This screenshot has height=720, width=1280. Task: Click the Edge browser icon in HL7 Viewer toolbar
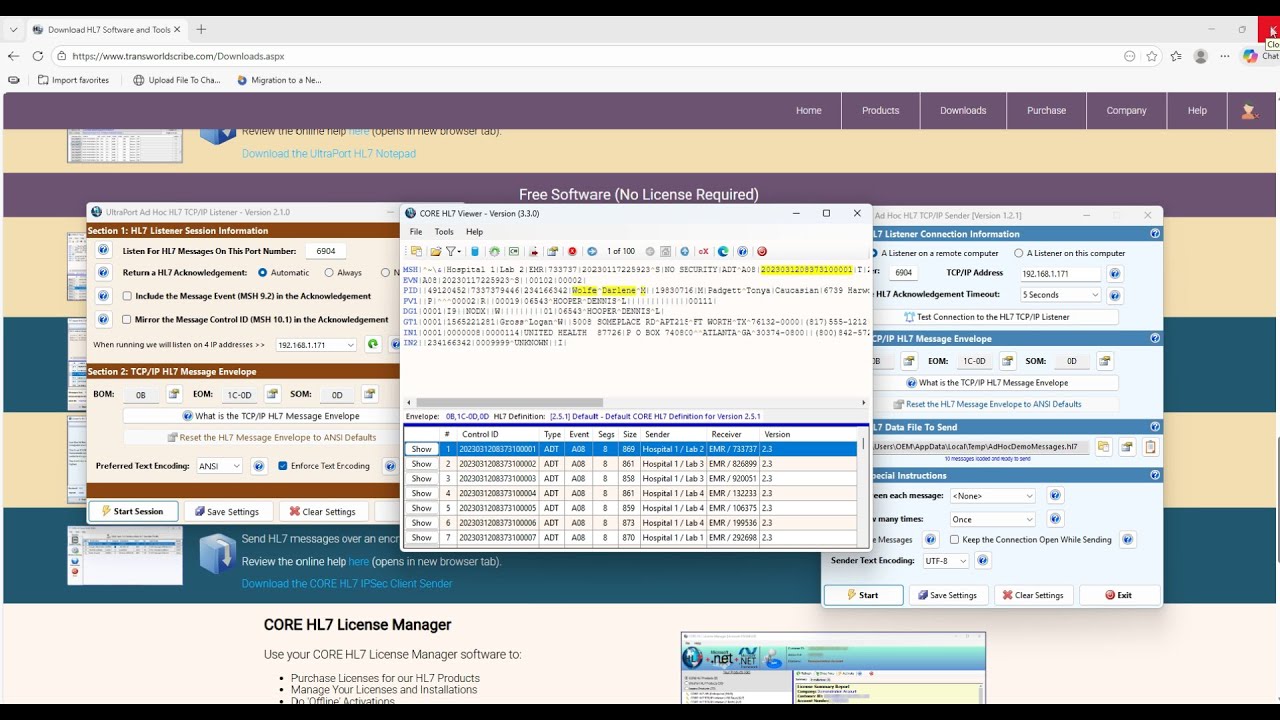click(723, 251)
